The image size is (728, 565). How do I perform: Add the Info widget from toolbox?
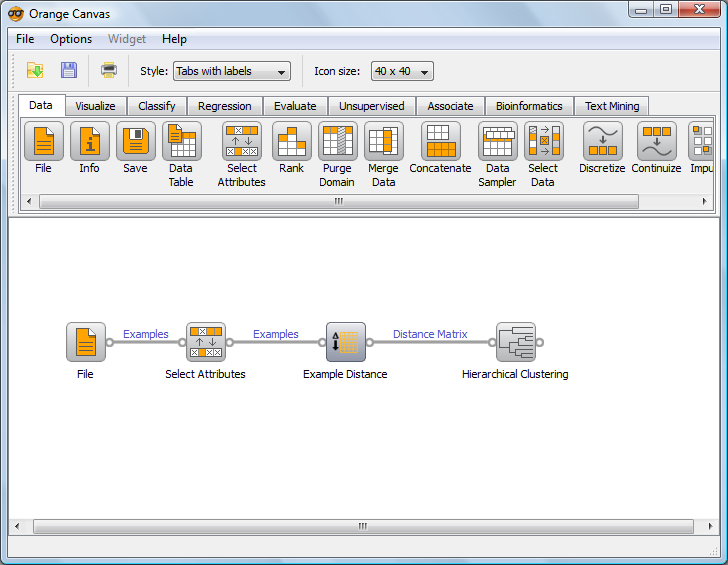pos(90,141)
